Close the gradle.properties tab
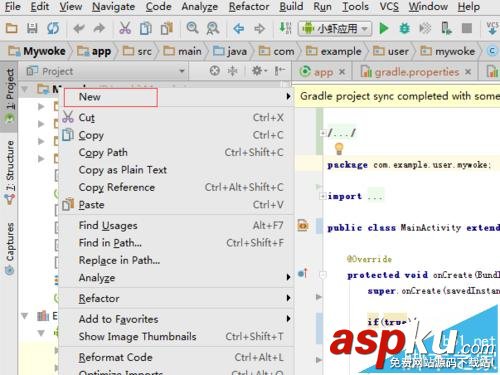 (x=468, y=72)
